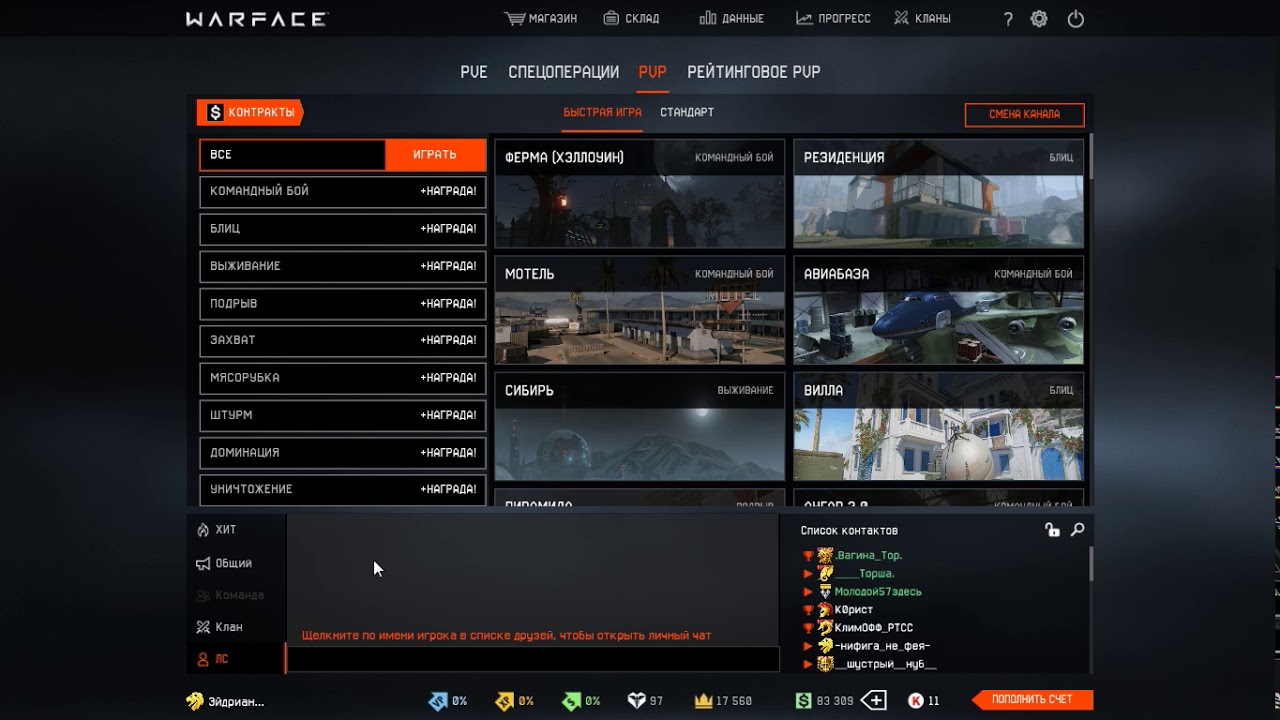This screenshot has height=720, width=1280.
Task: Click the VP booster 0% icon
Action: tap(437, 701)
